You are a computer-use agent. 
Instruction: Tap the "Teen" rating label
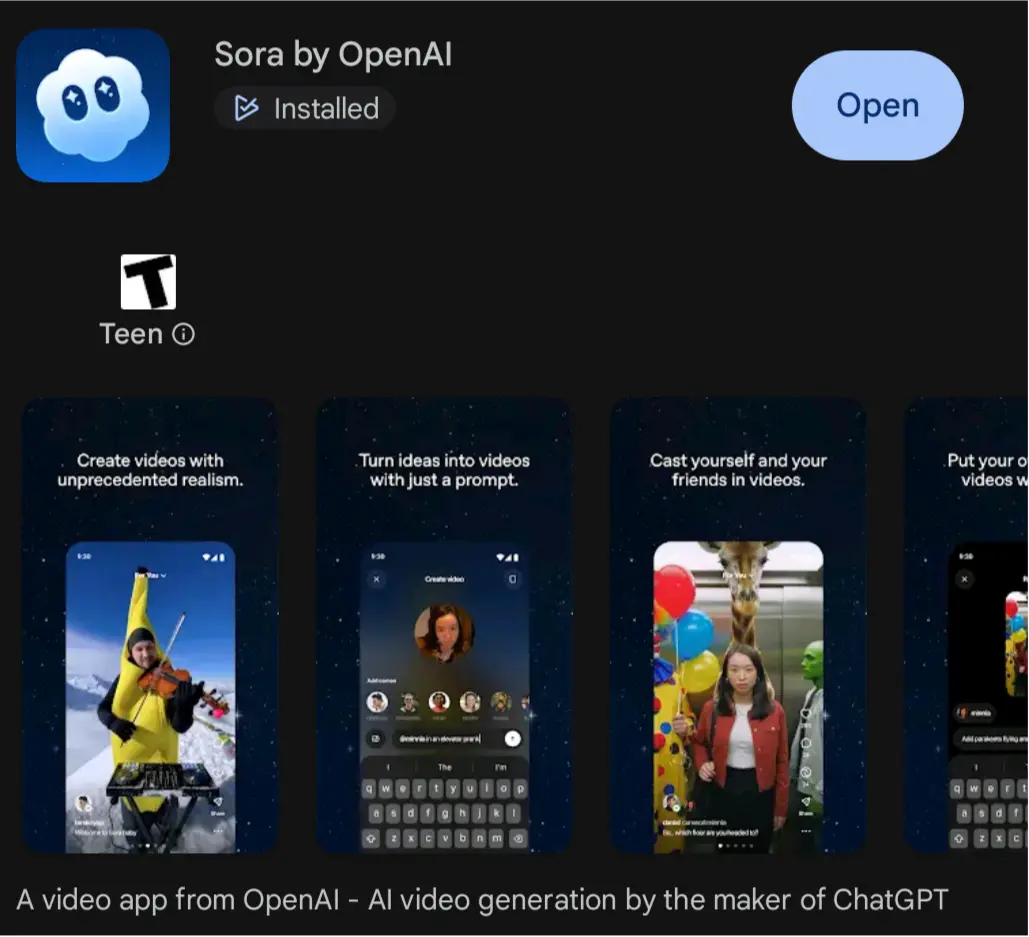131,335
